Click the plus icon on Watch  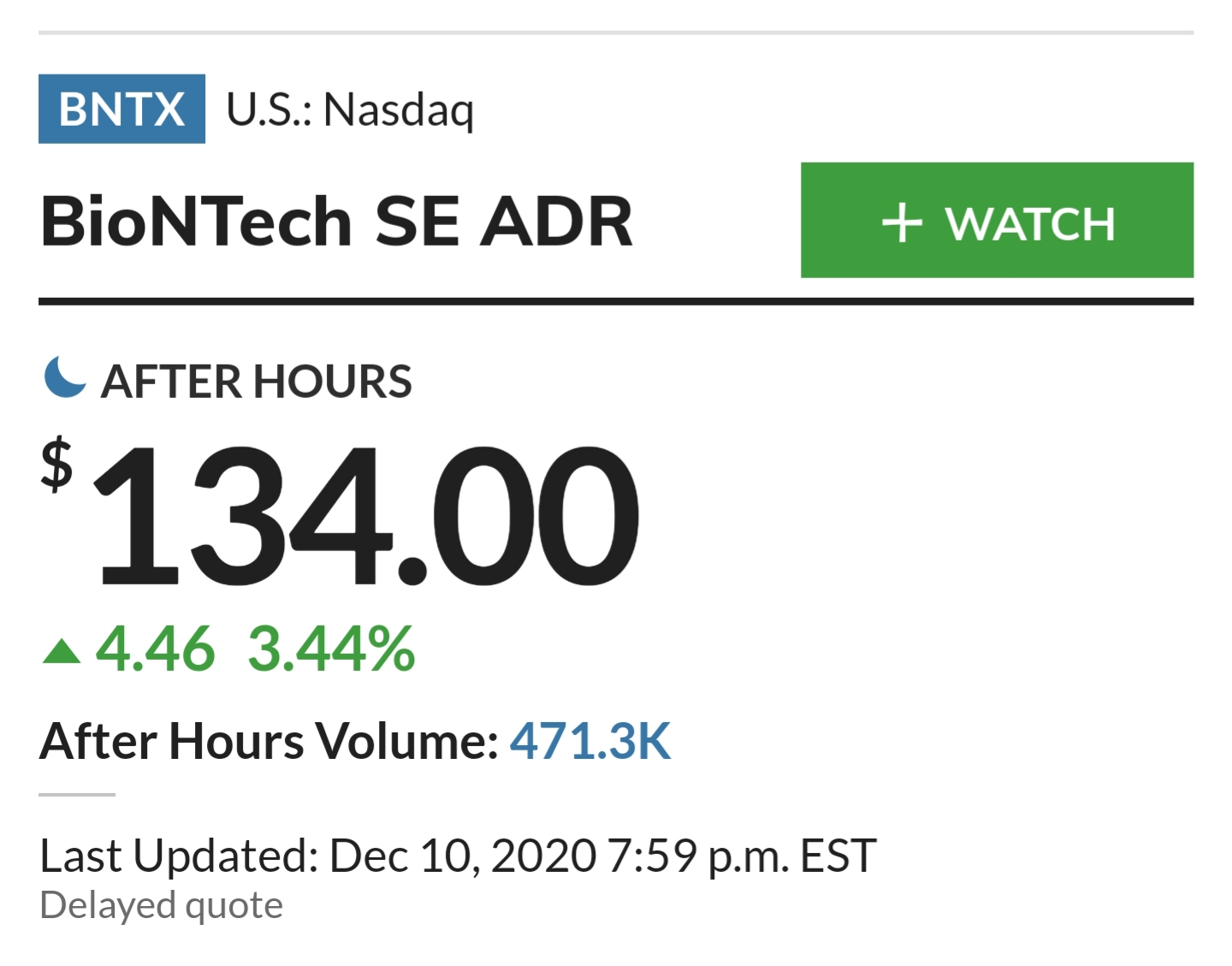point(903,222)
